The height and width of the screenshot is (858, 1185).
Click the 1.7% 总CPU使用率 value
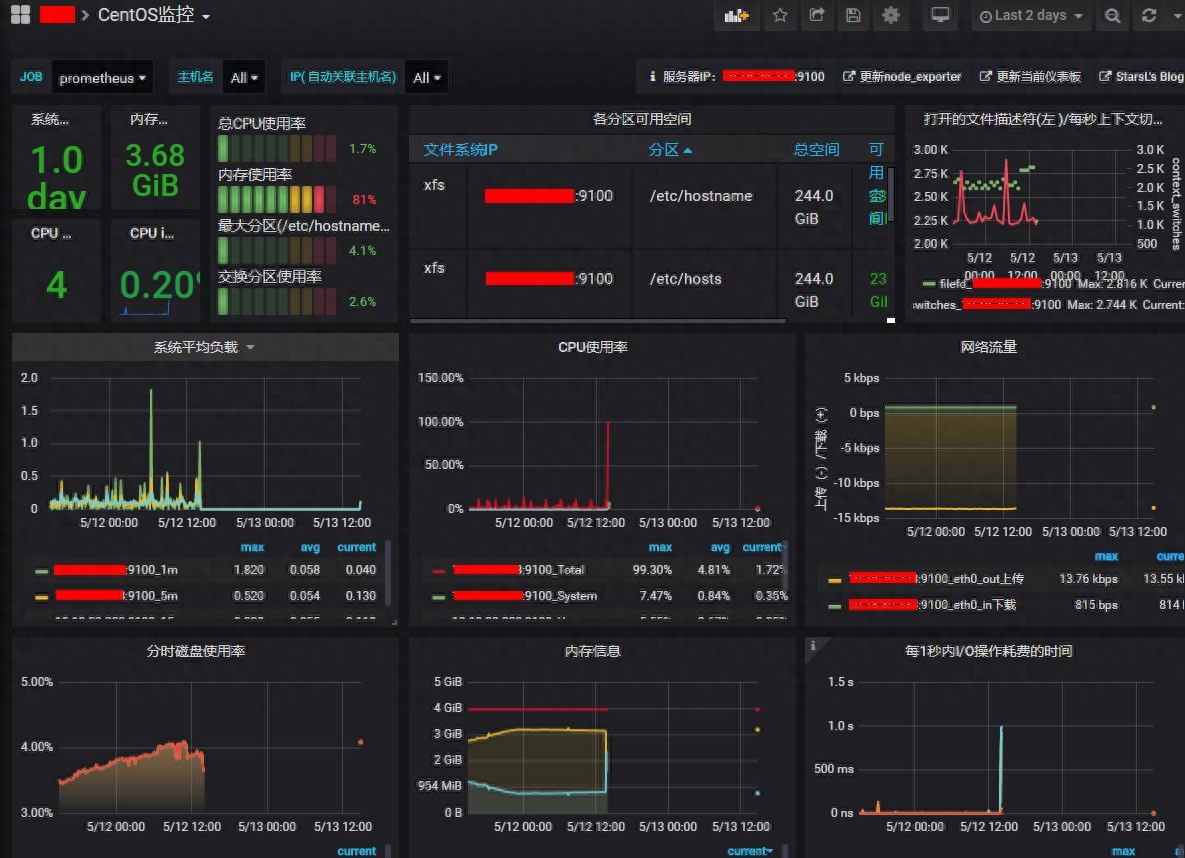click(x=363, y=149)
